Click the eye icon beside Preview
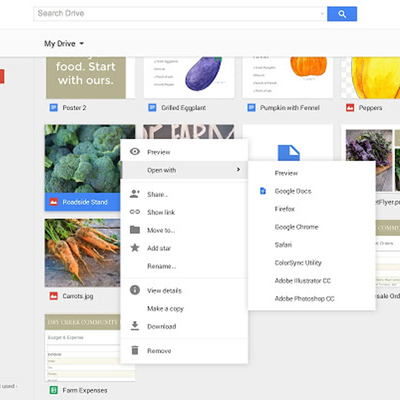 135,152
